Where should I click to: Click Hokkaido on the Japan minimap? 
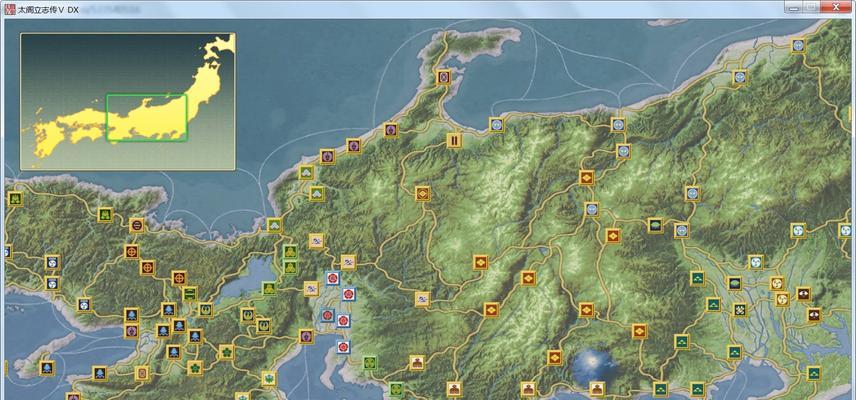click(221, 45)
